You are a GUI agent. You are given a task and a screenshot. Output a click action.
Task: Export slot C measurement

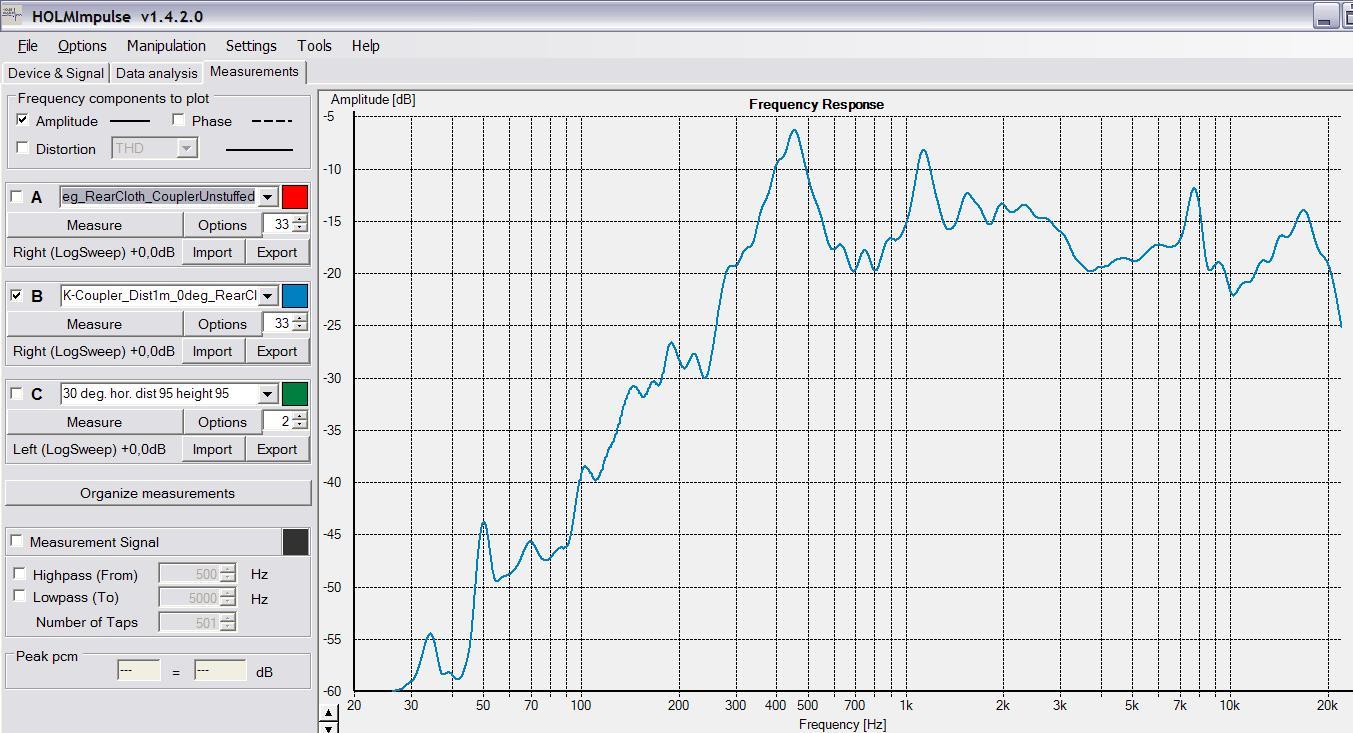coord(277,449)
